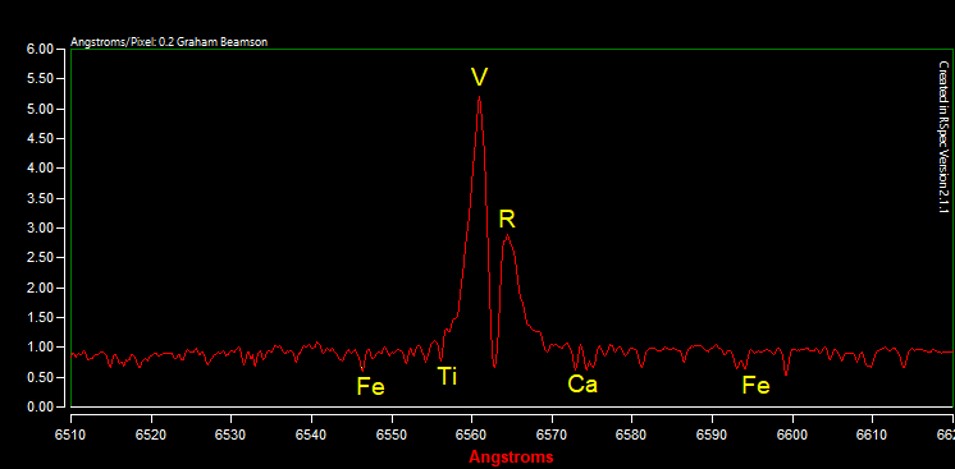Click the 6600 x-axis tick label
Viewport: 955px width, 469px height.
(x=792, y=436)
